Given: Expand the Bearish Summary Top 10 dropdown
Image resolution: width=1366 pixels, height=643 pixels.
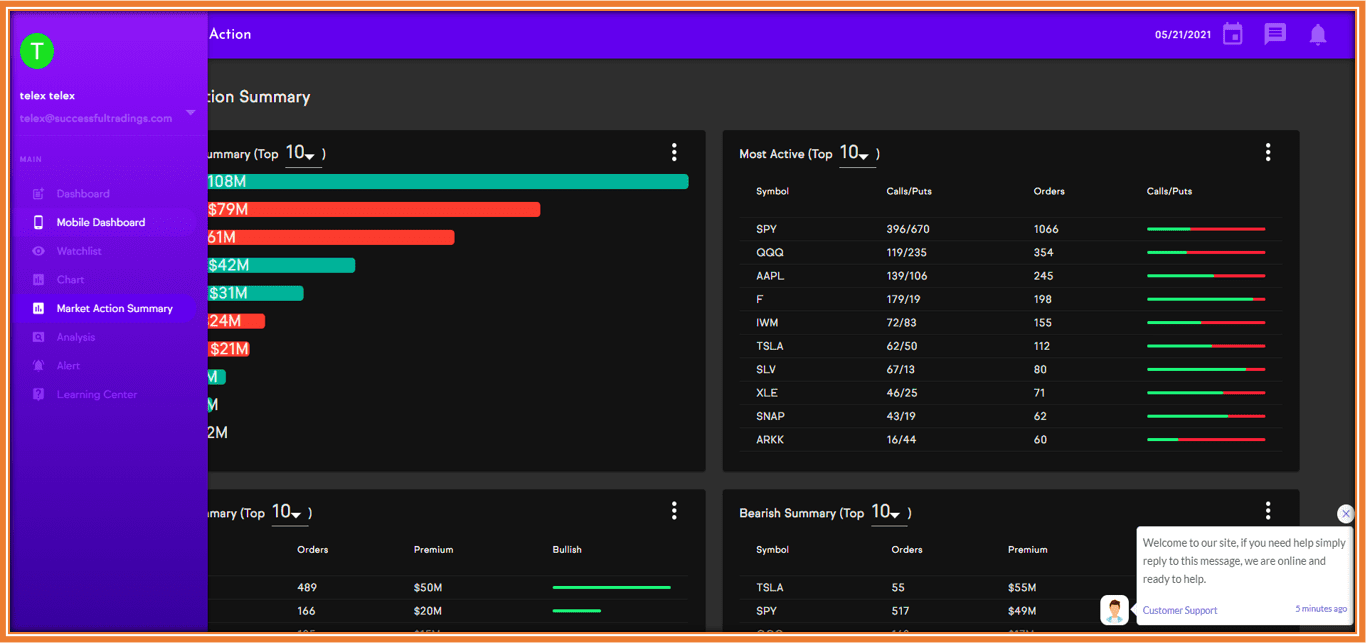Looking at the screenshot, I should (888, 513).
